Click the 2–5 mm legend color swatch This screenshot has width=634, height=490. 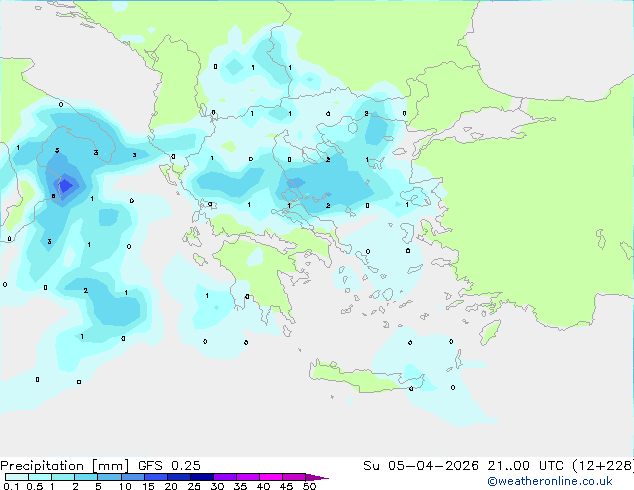coord(86,477)
